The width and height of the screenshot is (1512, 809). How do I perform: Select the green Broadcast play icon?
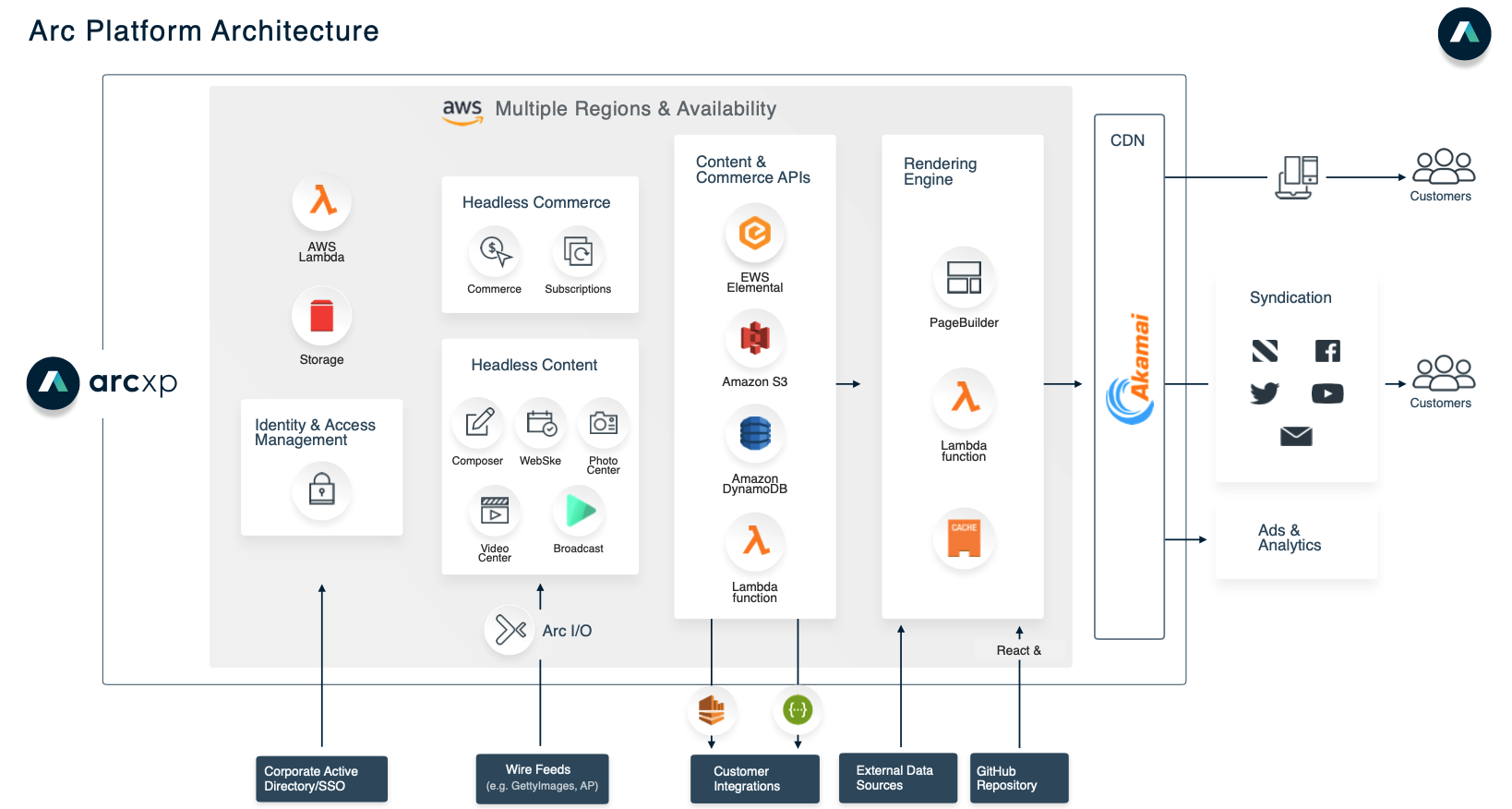tap(579, 511)
